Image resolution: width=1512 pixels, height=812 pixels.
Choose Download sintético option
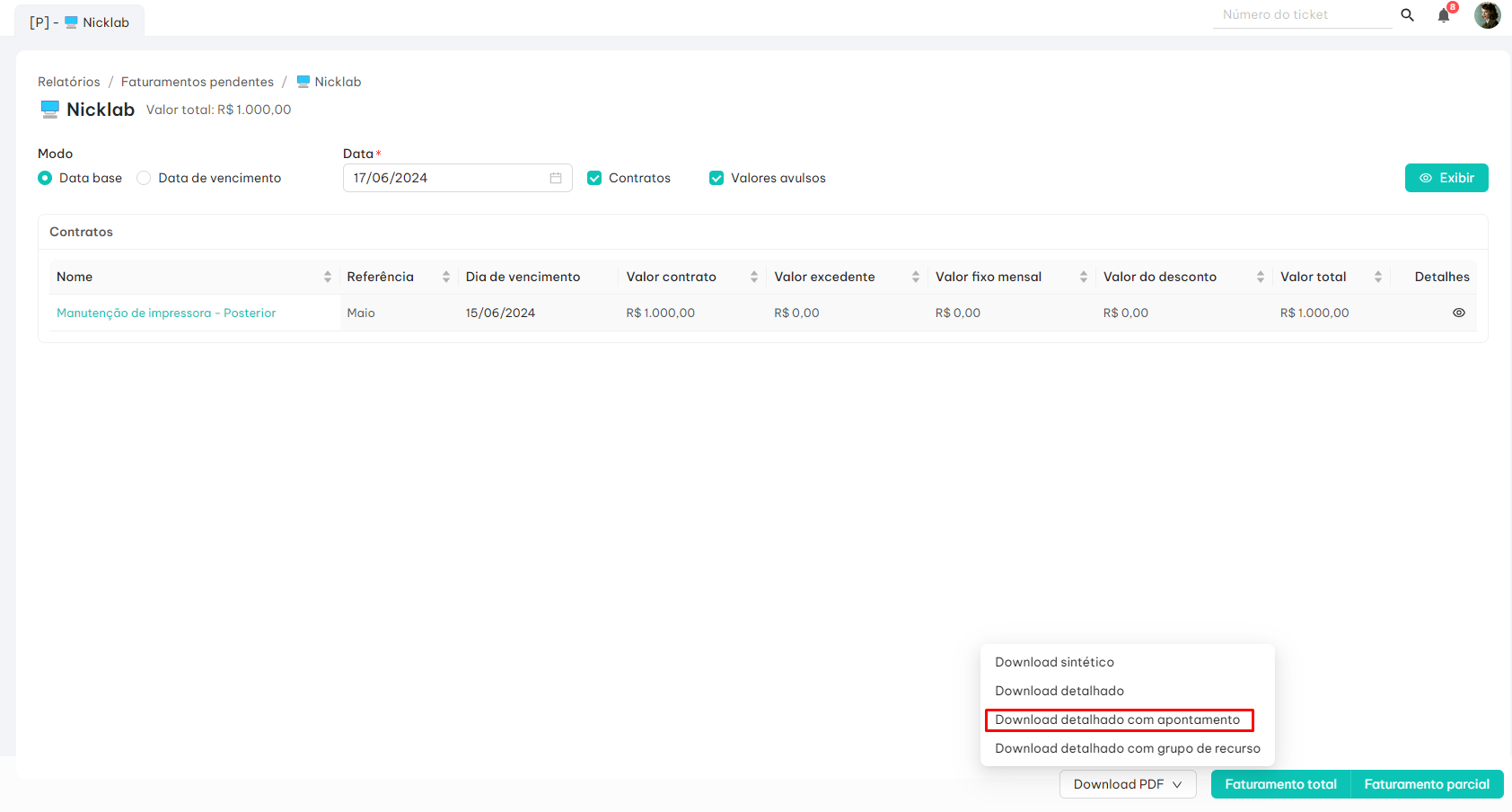[1054, 662]
